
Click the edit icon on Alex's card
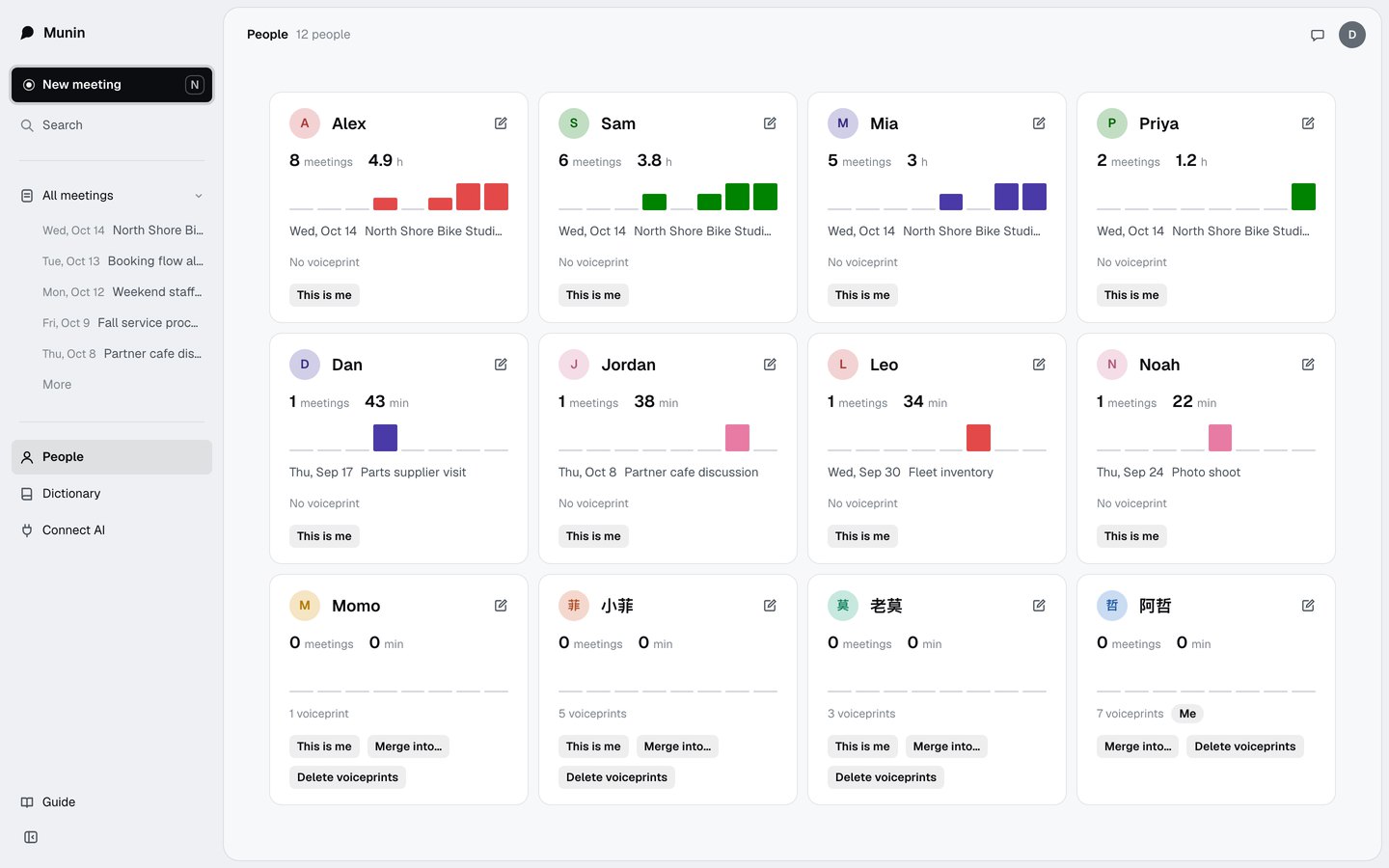(x=501, y=123)
